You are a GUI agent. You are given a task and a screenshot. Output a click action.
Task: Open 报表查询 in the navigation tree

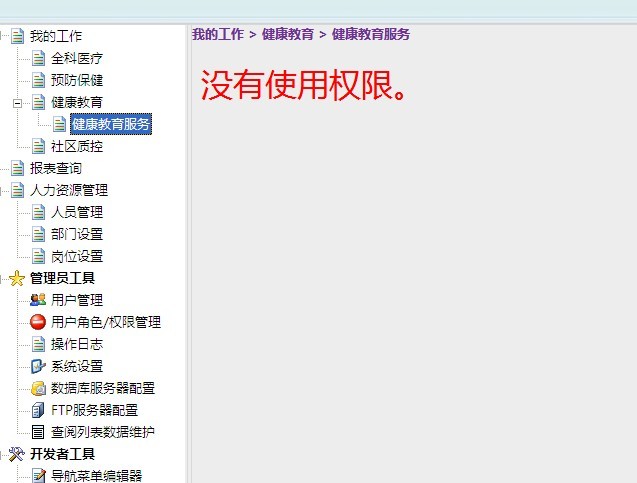56,168
